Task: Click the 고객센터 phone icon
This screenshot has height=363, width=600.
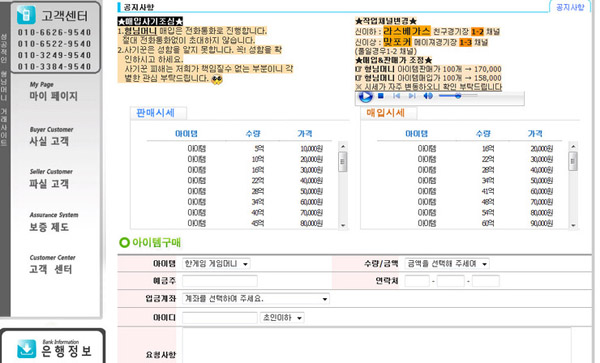Action: pos(26,15)
